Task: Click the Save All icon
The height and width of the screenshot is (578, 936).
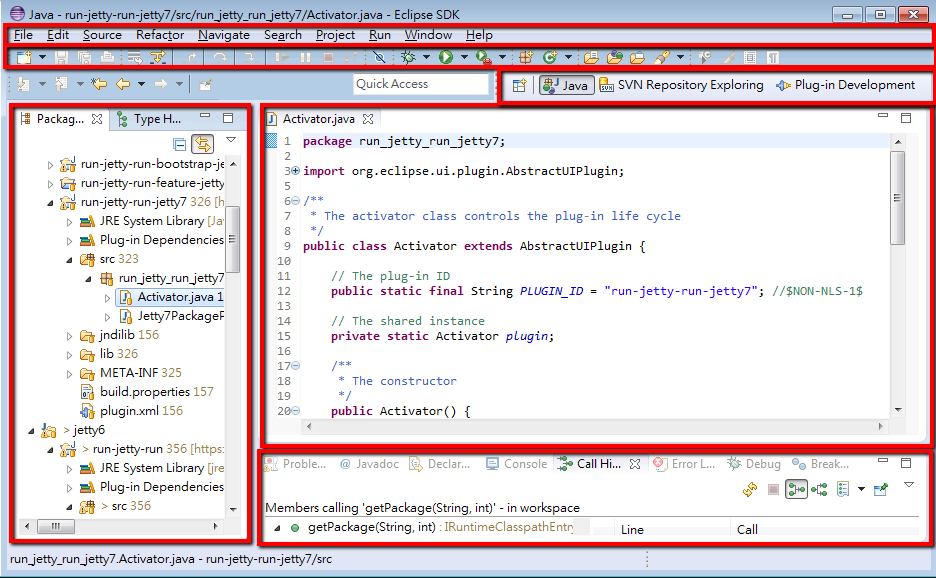Action: [x=84, y=57]
